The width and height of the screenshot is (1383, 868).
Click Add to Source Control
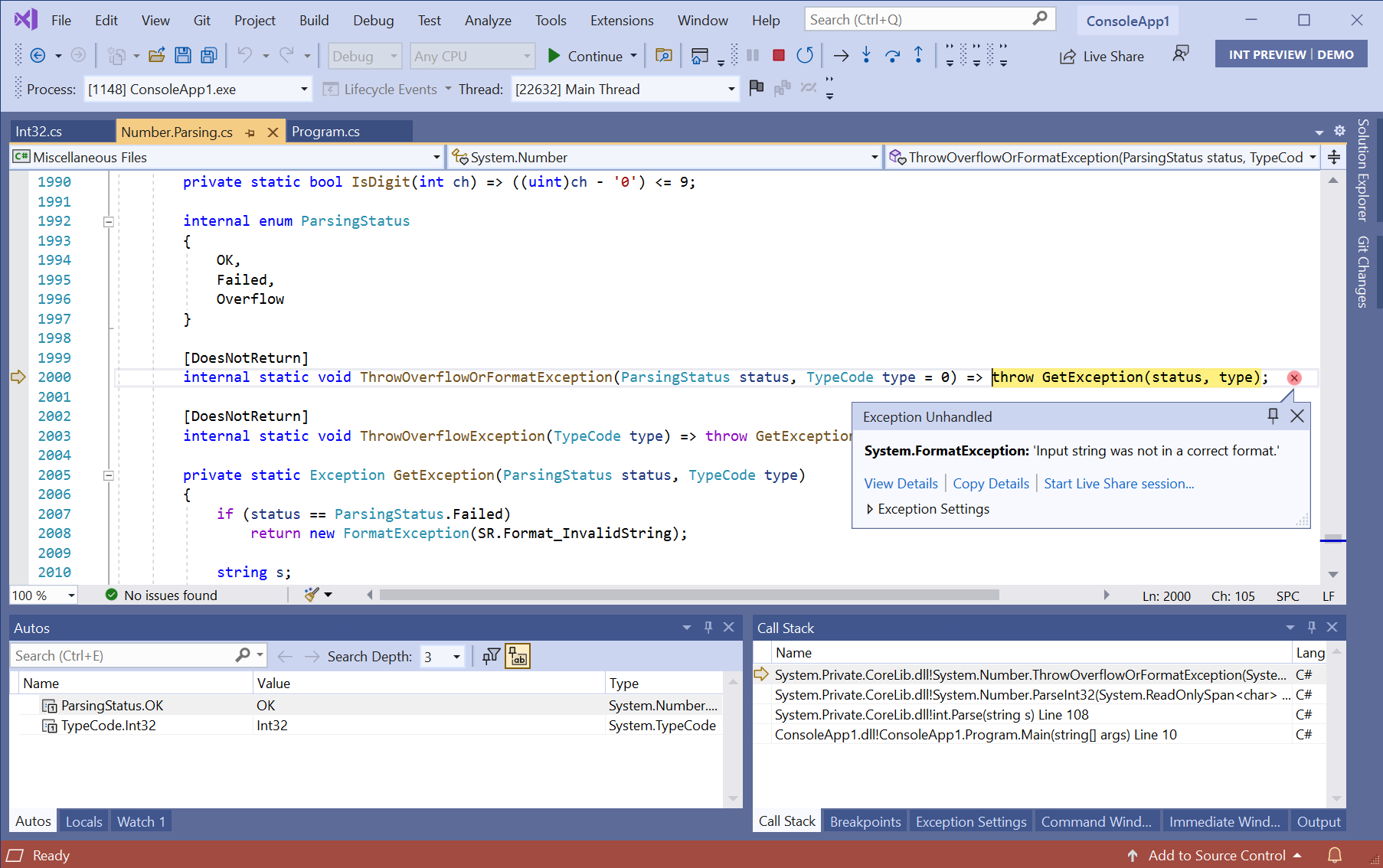point(1217,856)
